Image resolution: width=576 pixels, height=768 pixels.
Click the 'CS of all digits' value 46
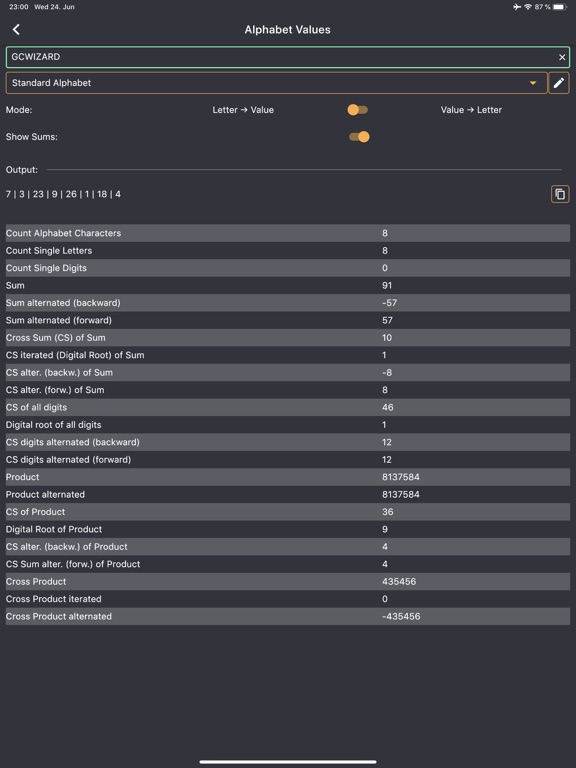tap(387, 408)
